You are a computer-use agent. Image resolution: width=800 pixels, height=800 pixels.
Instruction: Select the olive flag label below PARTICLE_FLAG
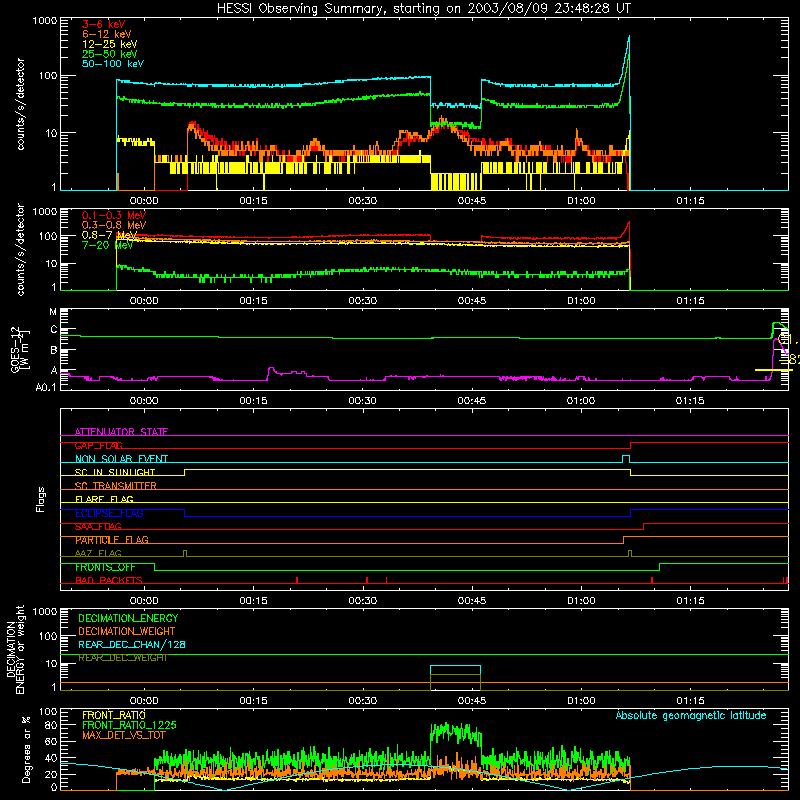pos(98,553)
